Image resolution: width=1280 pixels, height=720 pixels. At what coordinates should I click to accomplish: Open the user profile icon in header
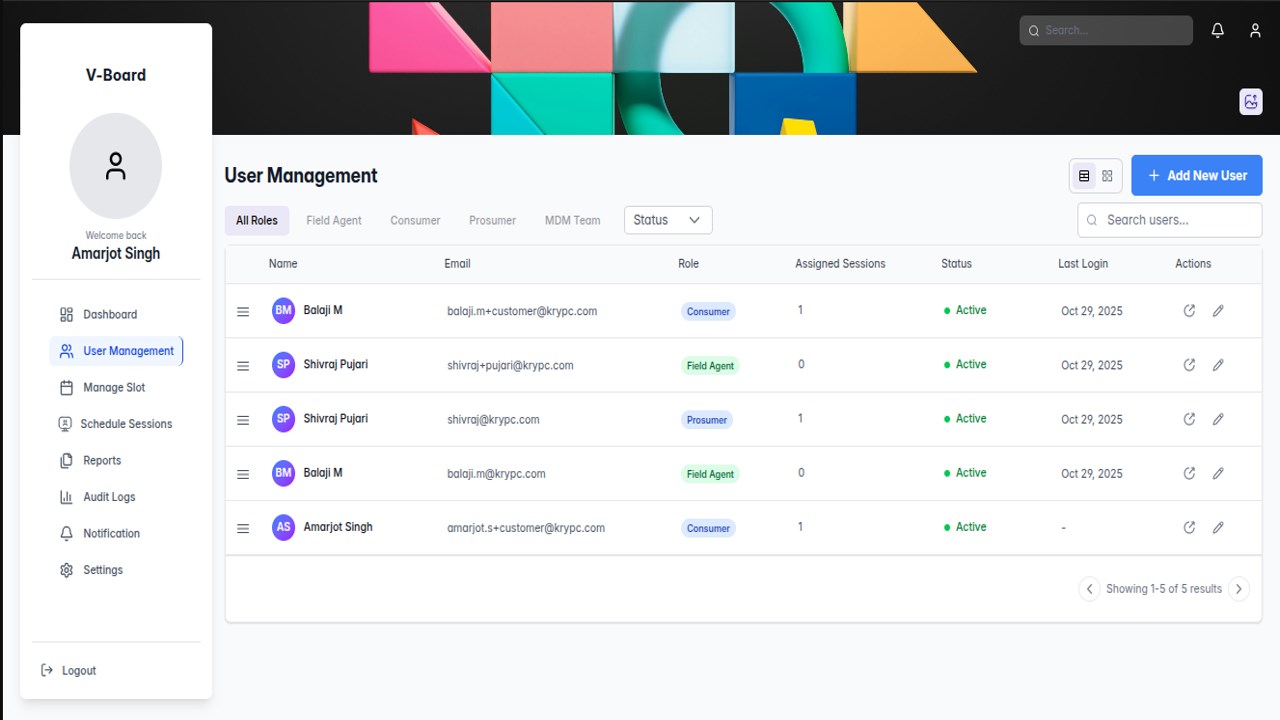[1255, 31]
